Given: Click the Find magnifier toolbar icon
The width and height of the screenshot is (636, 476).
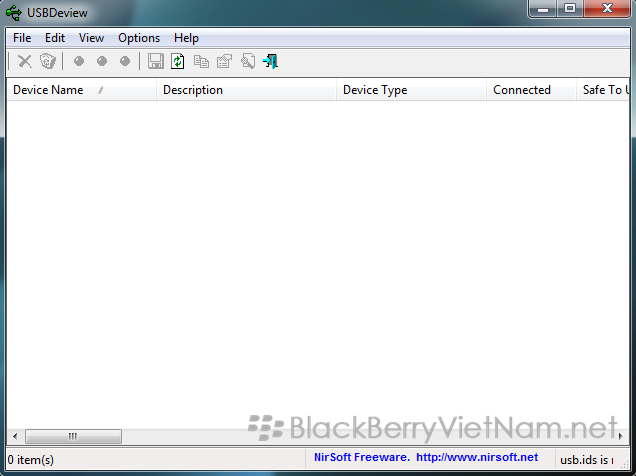Looking at the screenshot, I should 247,62.
